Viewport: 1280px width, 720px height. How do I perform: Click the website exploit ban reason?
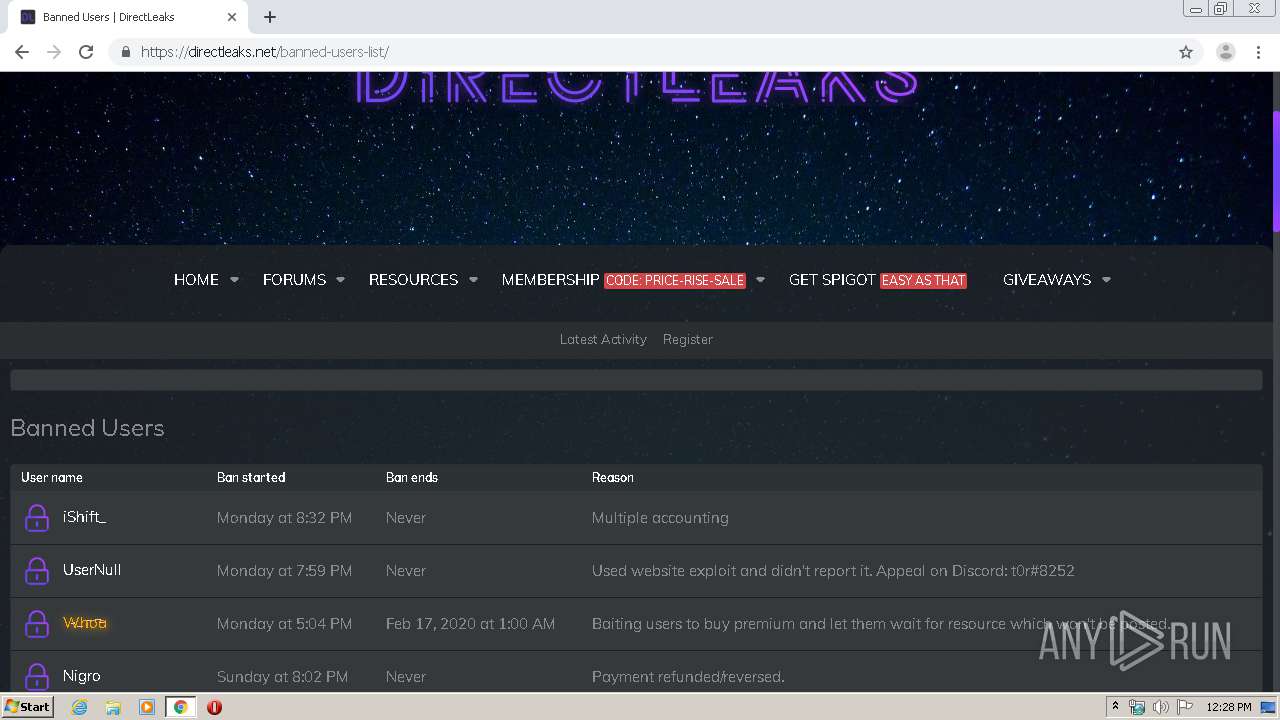point(833,571)
